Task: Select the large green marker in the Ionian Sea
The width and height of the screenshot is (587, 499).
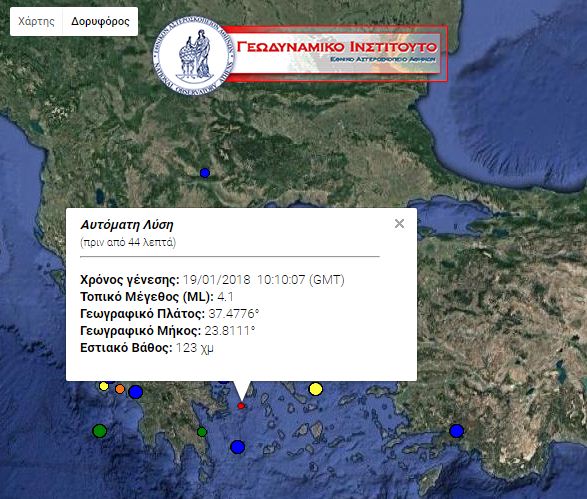Action: pos(100,431)
